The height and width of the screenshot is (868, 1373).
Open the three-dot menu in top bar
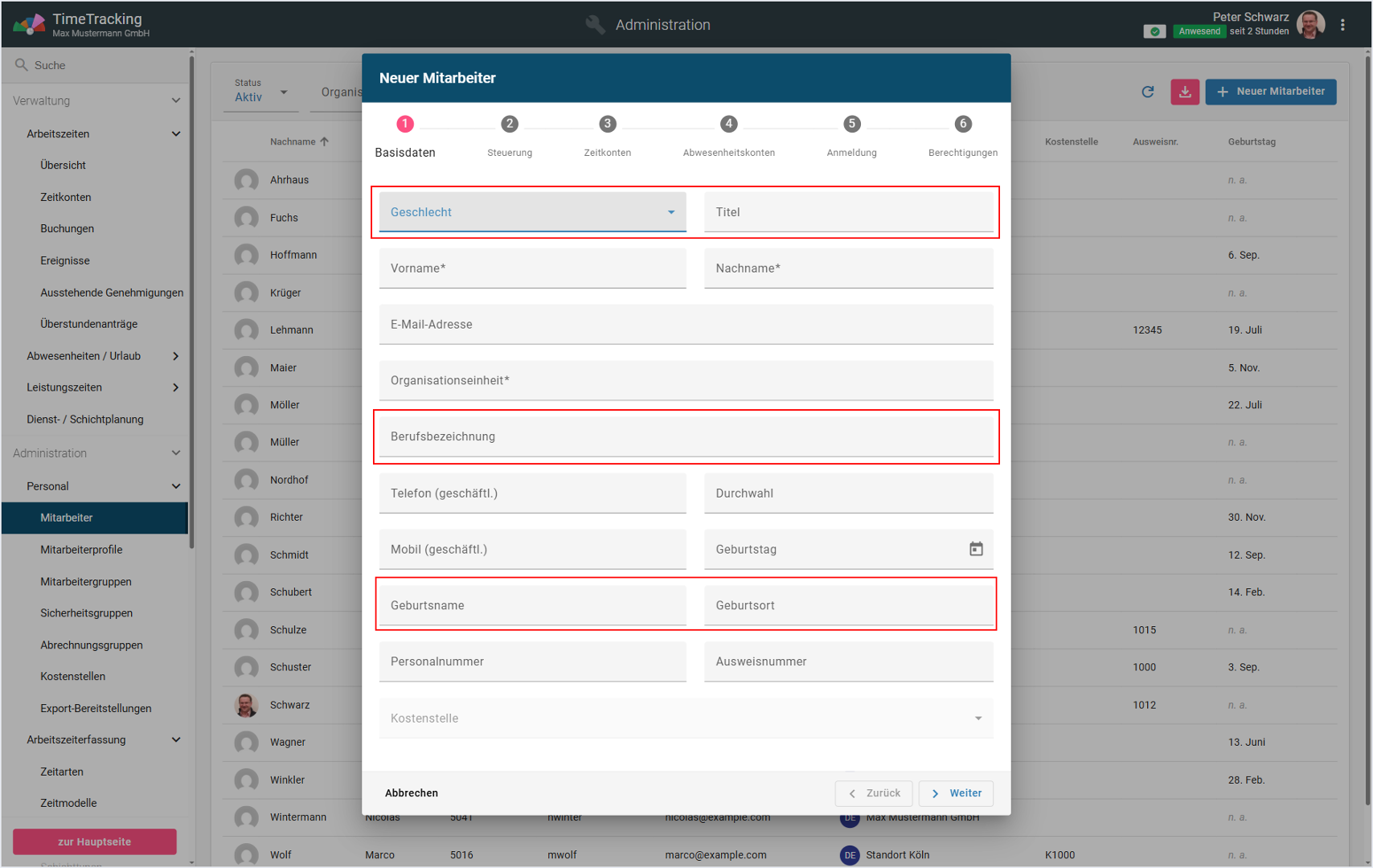coord(1342,25)
